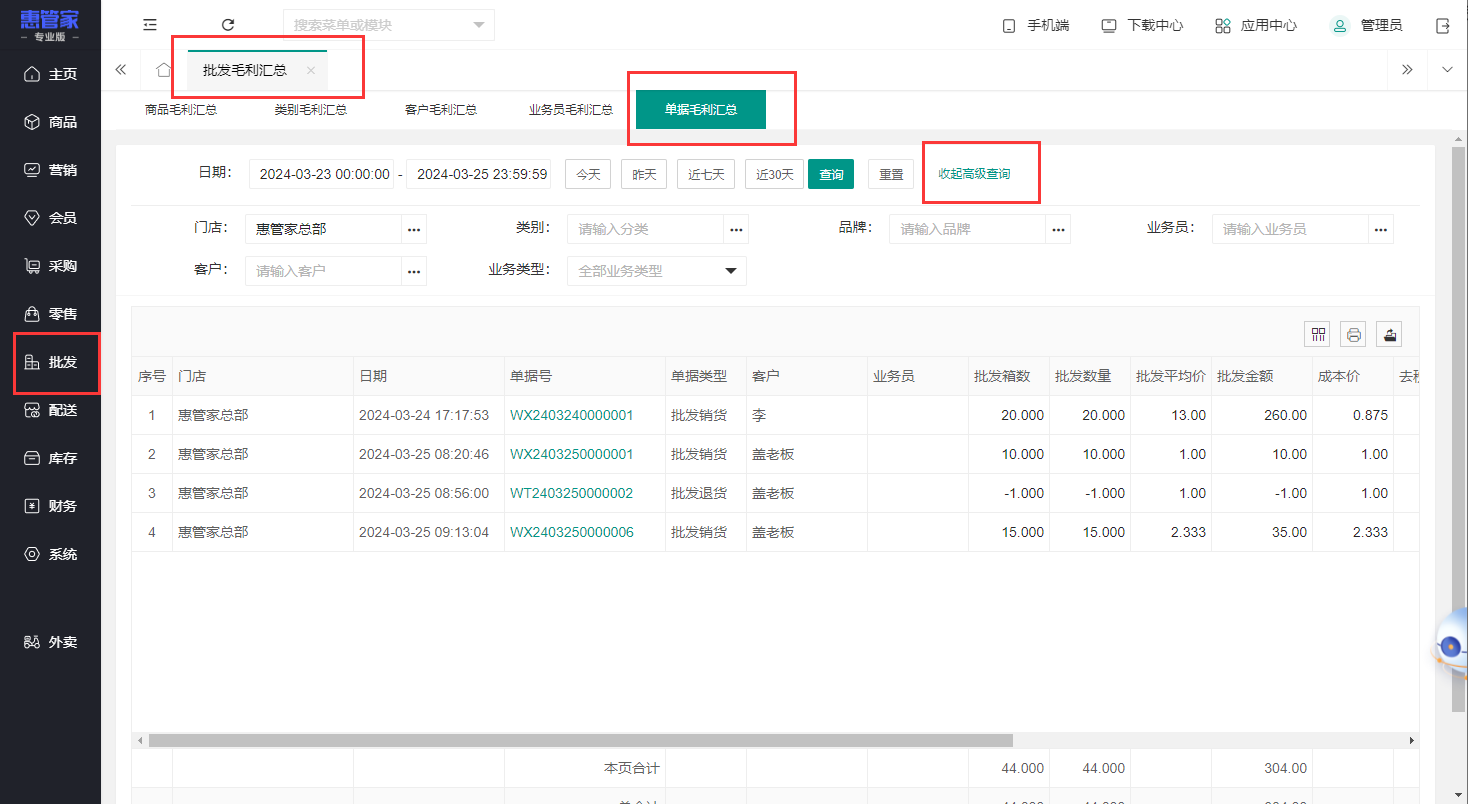Click the floating assistant robot icon
Image resolution: width=1468 pixels, height=804 pixels.
1450,645
